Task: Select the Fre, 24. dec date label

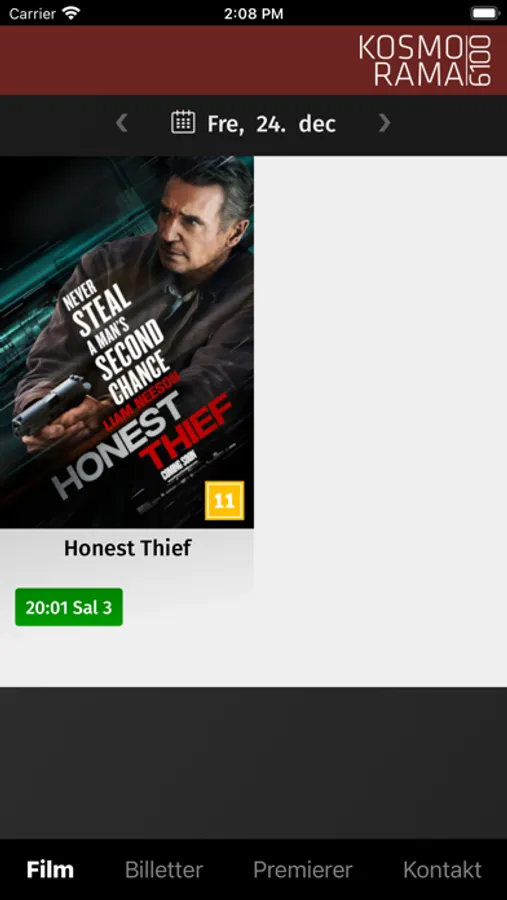Action: (x=272, y=124)
